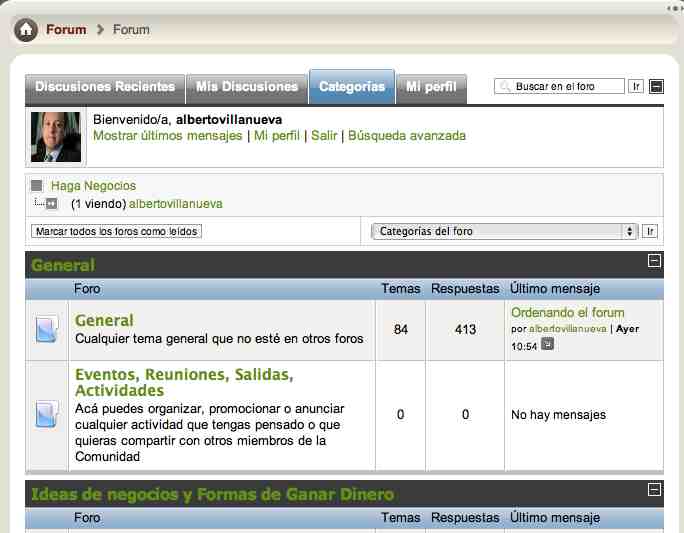Select the Eventos forum folder icon
This screenshot has width=684, height=533.
pyautogui.click(x=47, y=414)
